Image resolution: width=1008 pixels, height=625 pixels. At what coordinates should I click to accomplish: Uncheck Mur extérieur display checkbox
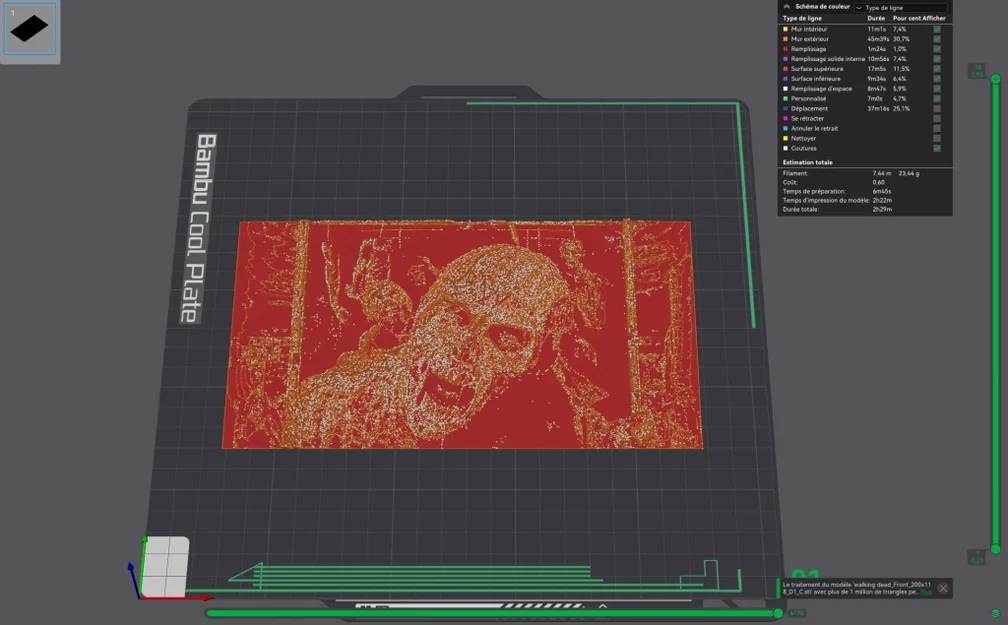point(937,39)
